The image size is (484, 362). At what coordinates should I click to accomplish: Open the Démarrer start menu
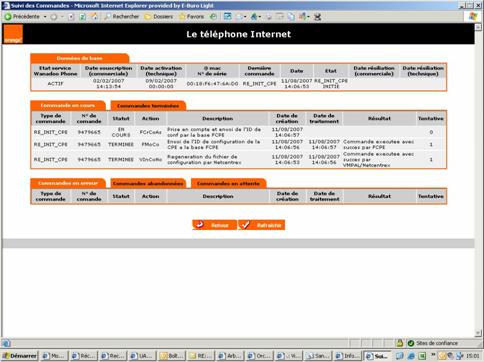click(x=20, y=356)
